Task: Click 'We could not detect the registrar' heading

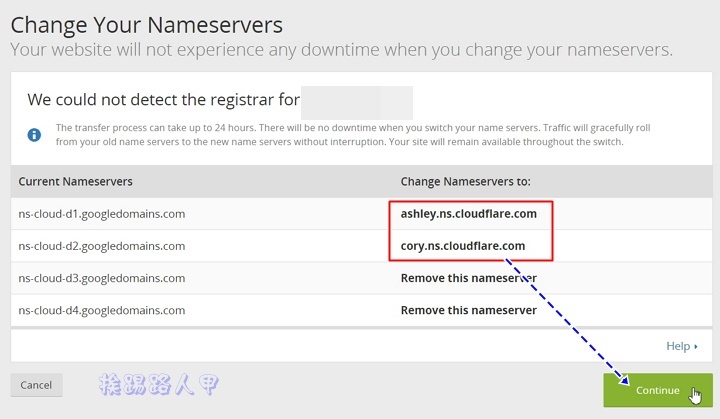Action: click(163, 99)
